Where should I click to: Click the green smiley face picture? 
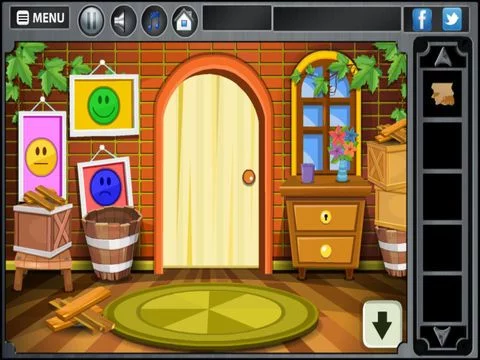[104, 105]
